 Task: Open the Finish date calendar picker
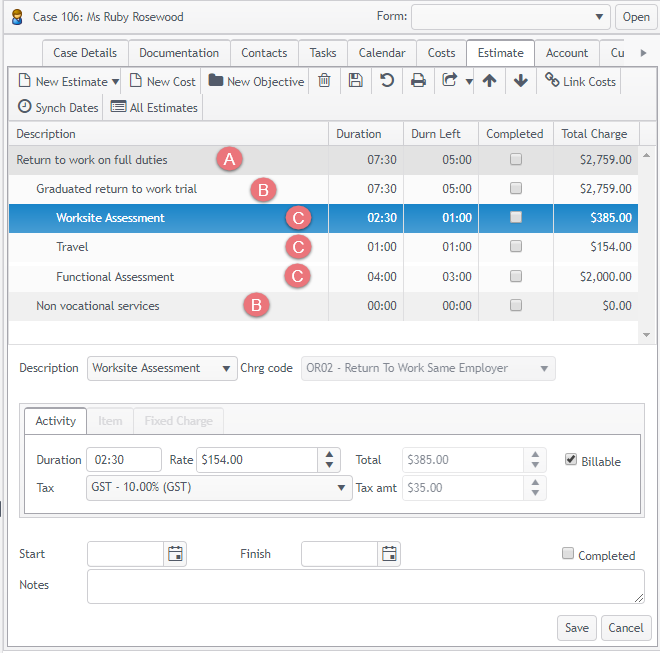(x=389, y=554)
